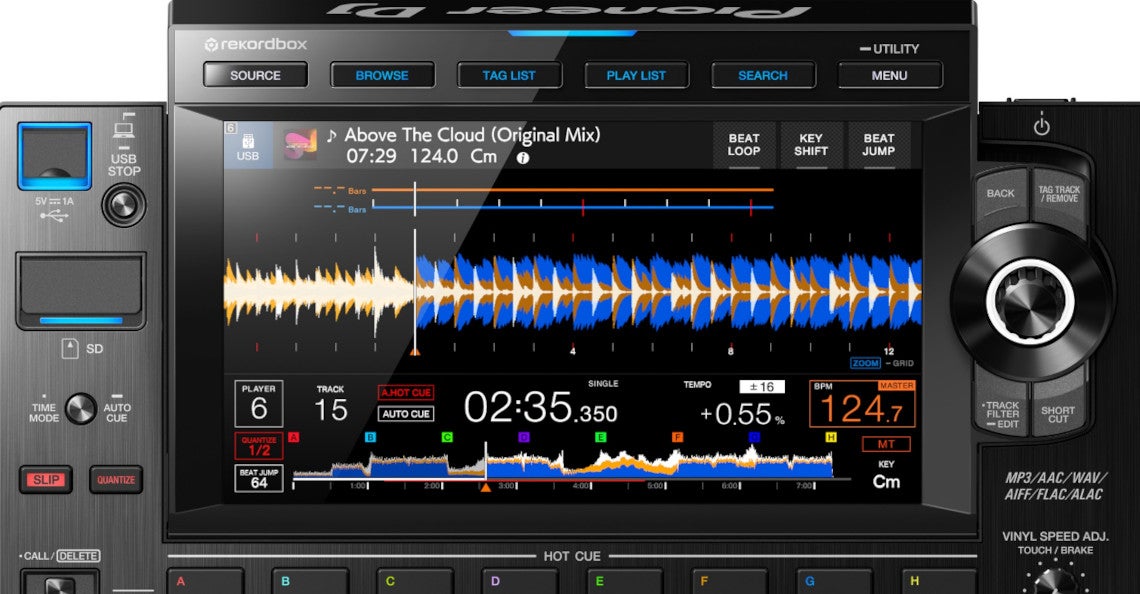Click the USB symbol under the port
The image size is (1140, 594).
tap(55, 216)
